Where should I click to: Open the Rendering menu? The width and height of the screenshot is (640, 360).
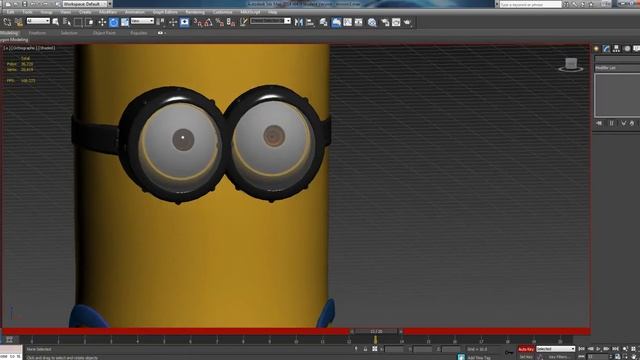pyautogui.click(x=195, y=12)
